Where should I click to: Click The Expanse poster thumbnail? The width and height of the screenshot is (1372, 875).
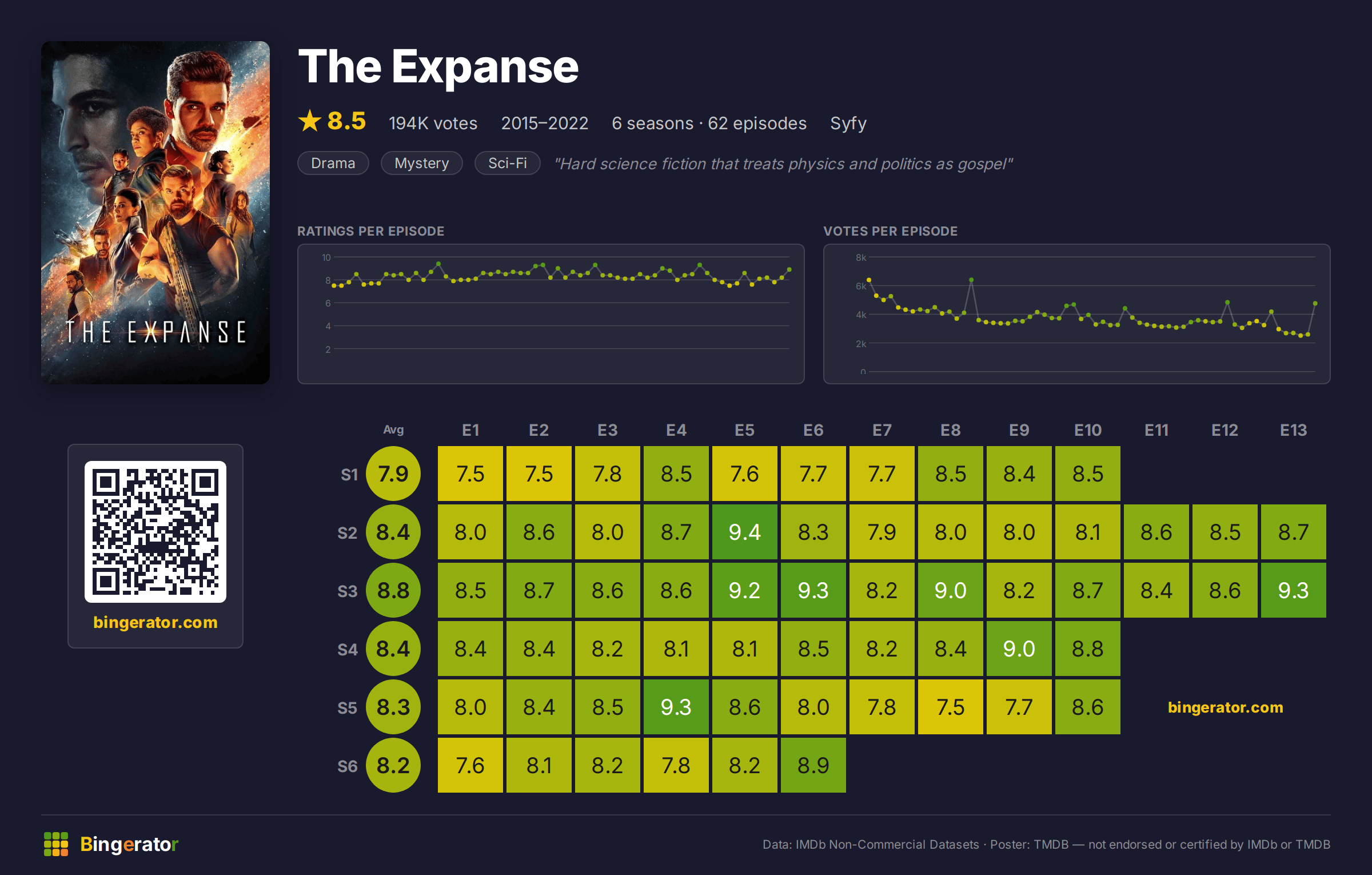[x=155, y=213]
